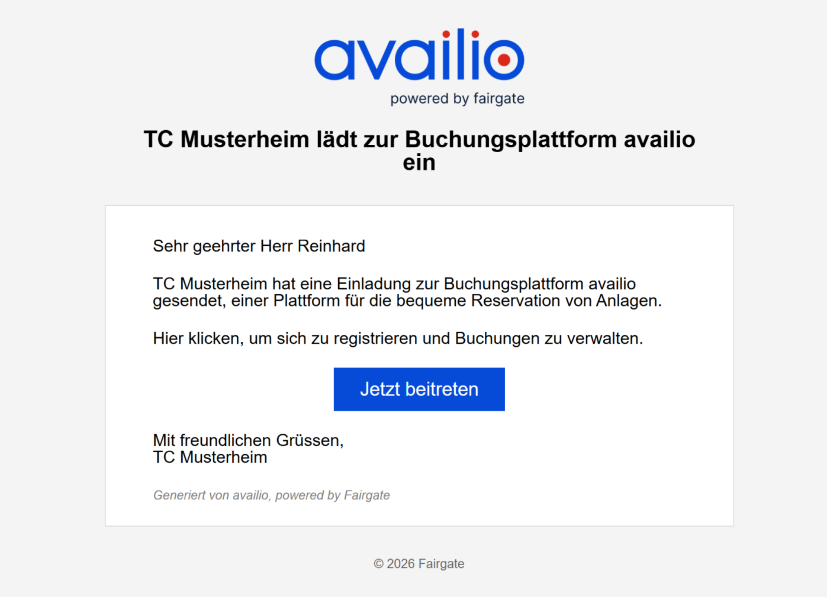
Task: Click the 'TC Musterheim' signature below the closing
Action: (210, 457)
